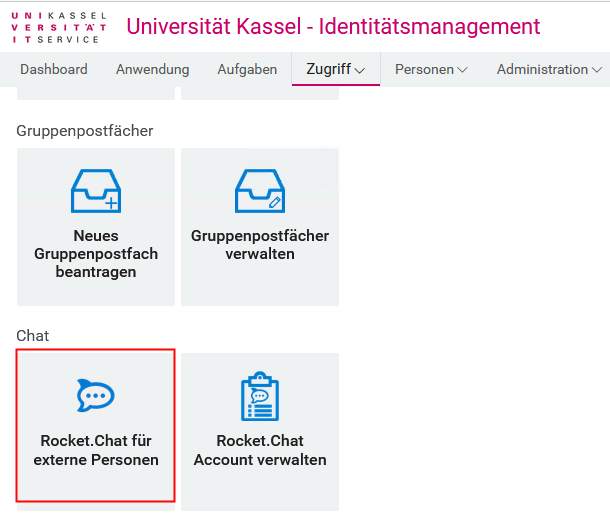This screenshot has height=526, width=610.
Task: Expand the Zugriff menu chevron
Action: [360, 70]
